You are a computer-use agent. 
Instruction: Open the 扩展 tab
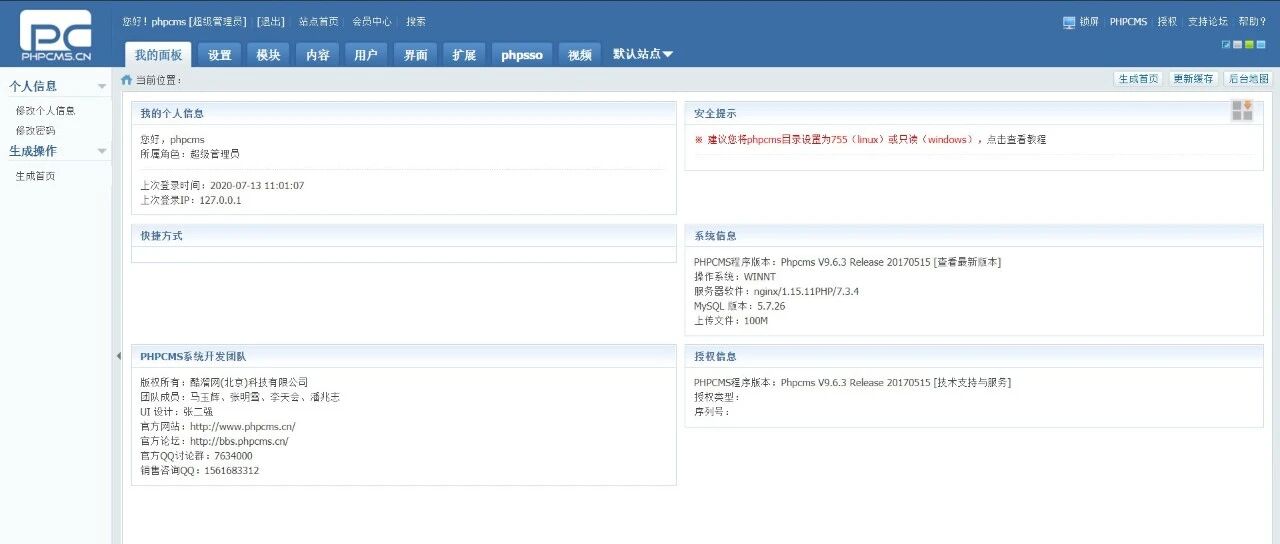(x=464, y=55)
